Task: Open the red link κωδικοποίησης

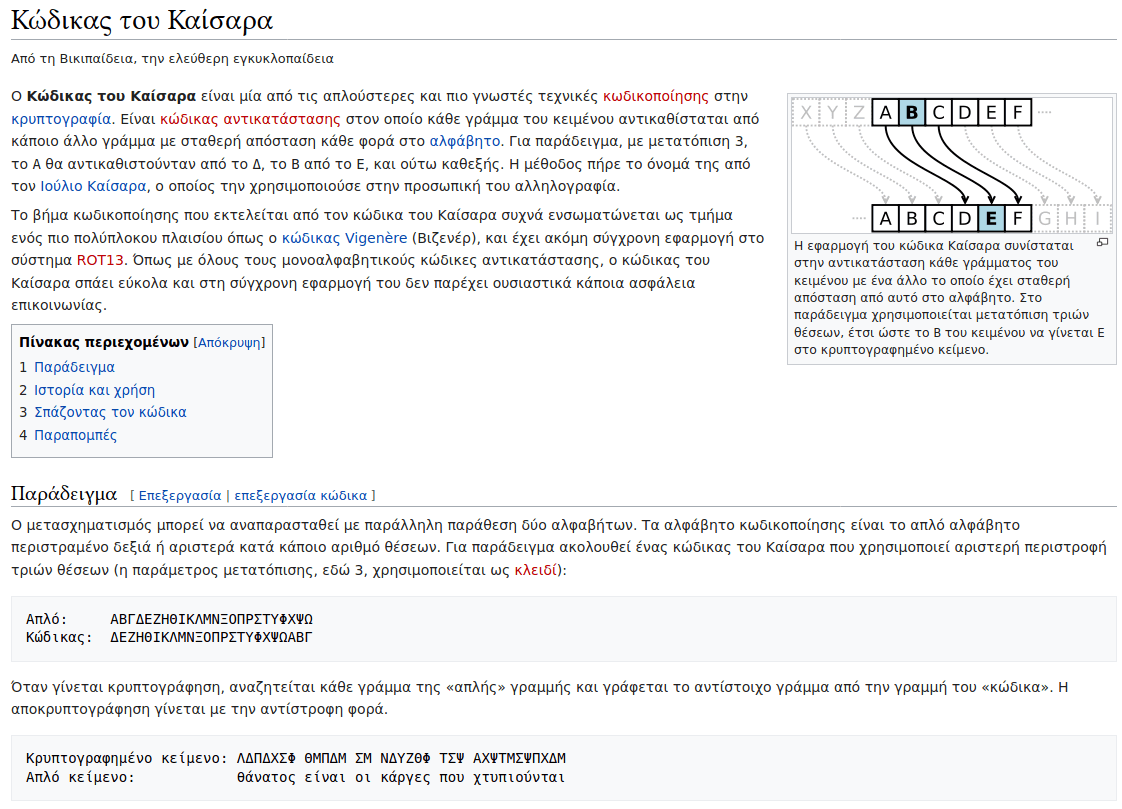Action: tap(655, 97)
